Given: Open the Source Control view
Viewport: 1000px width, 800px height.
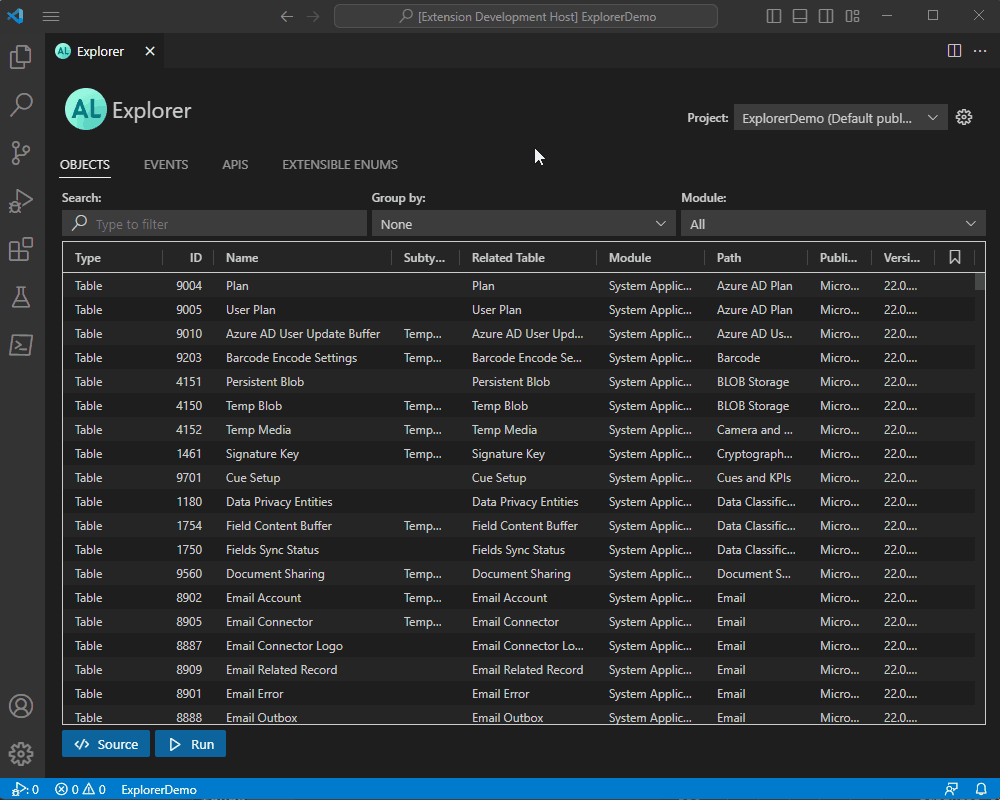Looking at the screenshot, I should coord(21,153).
